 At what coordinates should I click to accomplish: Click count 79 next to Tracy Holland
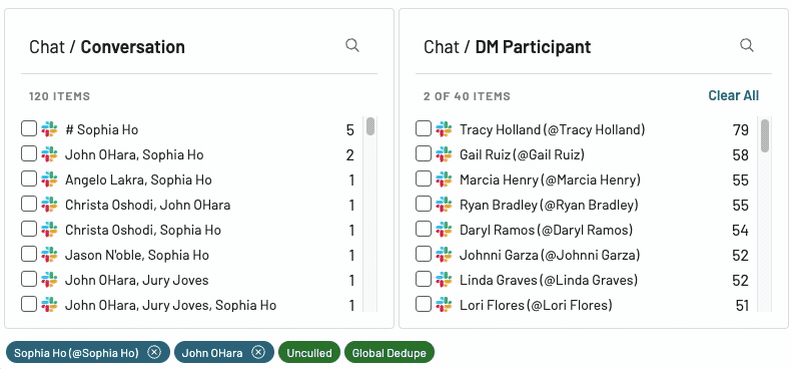[x=741, y=130]
